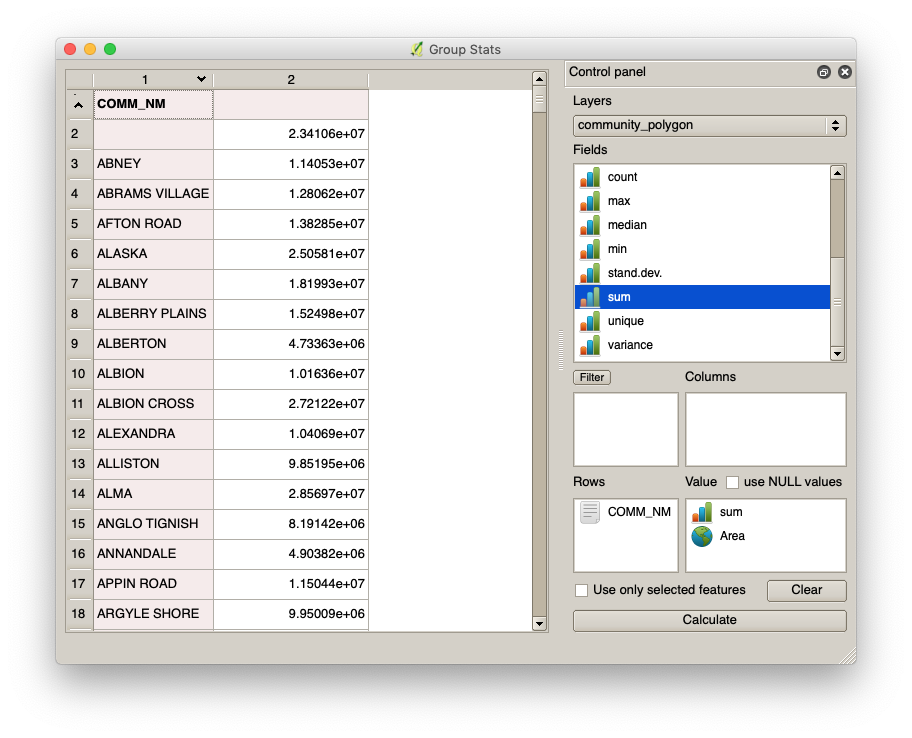Select the ALBERRY PLAINS cell
This screenshot has height=738, width=912.
pyautogui.click(x=154, y=315)
